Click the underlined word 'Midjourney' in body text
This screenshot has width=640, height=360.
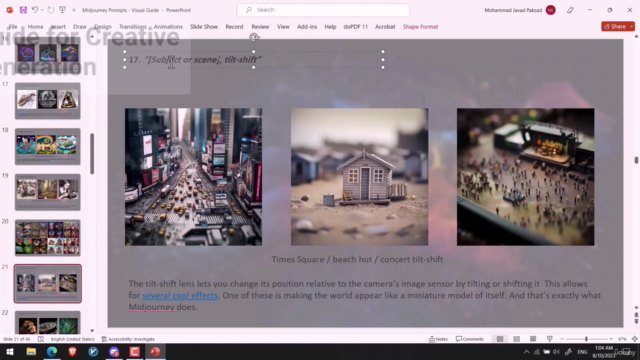(x=151, y=307)
